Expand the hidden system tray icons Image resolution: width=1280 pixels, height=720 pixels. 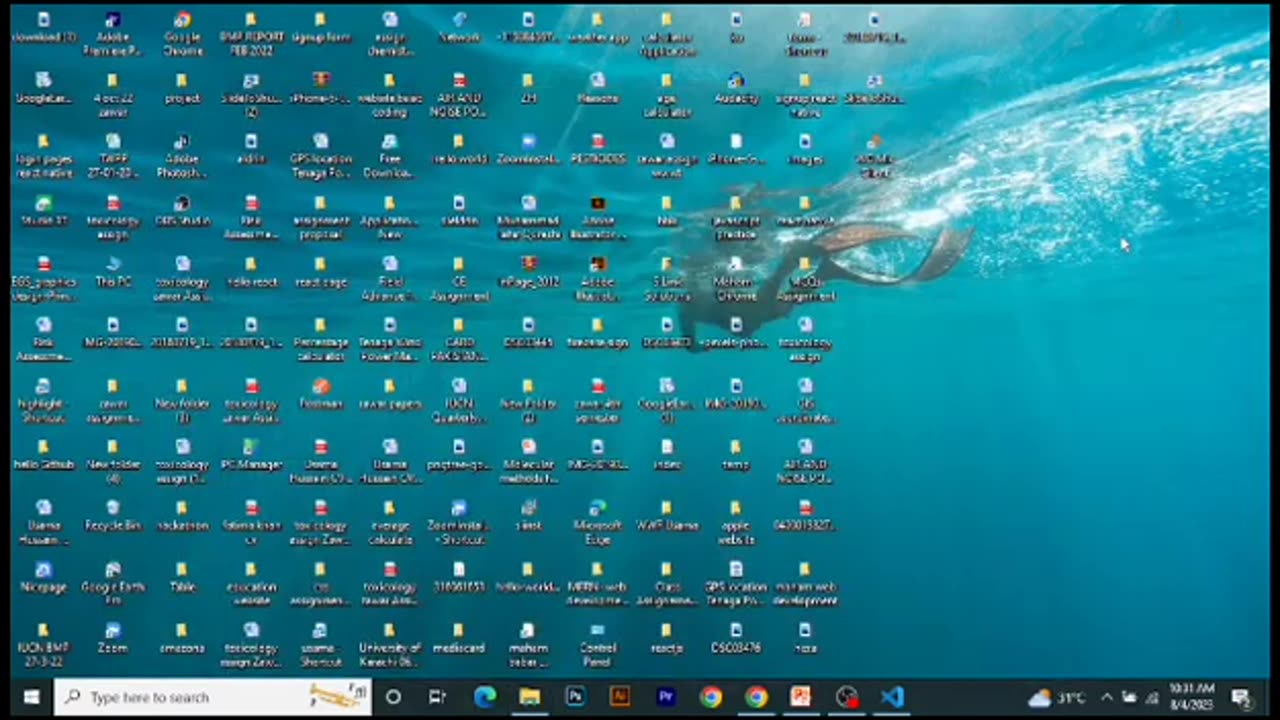[x=1107, y=697]
